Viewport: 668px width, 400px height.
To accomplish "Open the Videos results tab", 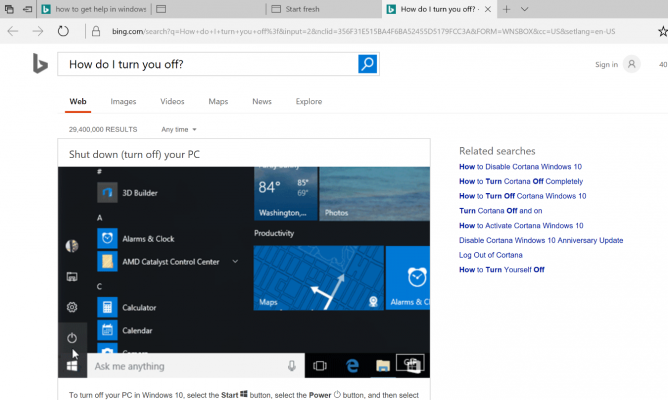I will [172, 101].
